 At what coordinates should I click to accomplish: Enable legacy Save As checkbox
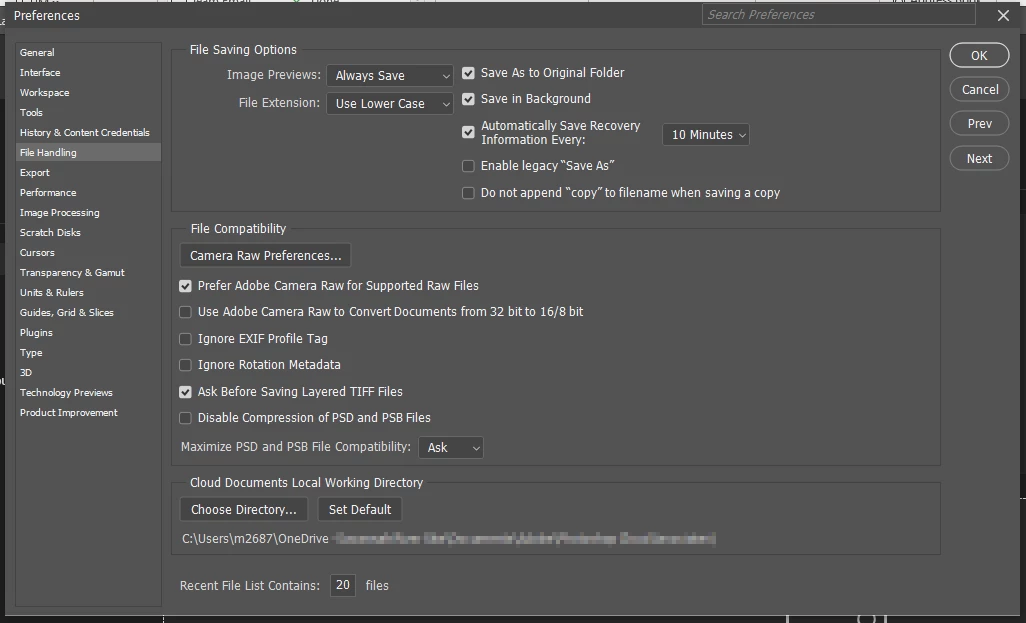468,166
